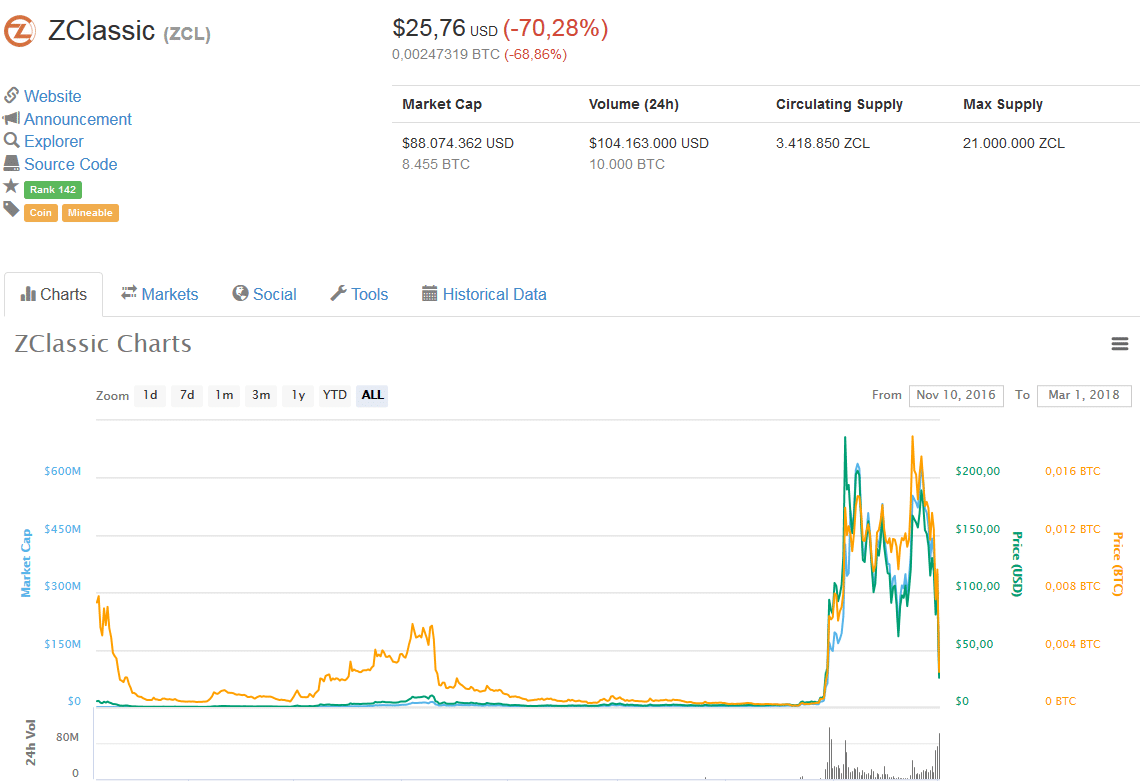
Task: Switch to the Tools tab
Action: pos(359,295)
